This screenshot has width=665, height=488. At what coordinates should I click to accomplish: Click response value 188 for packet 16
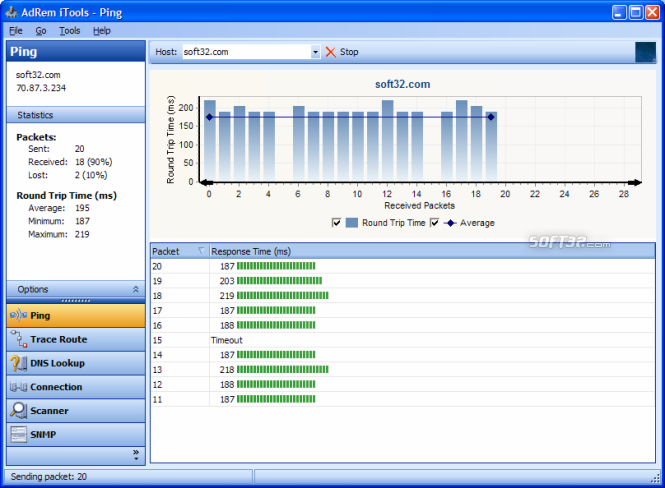pyautogui.click(x=227, y=325)
